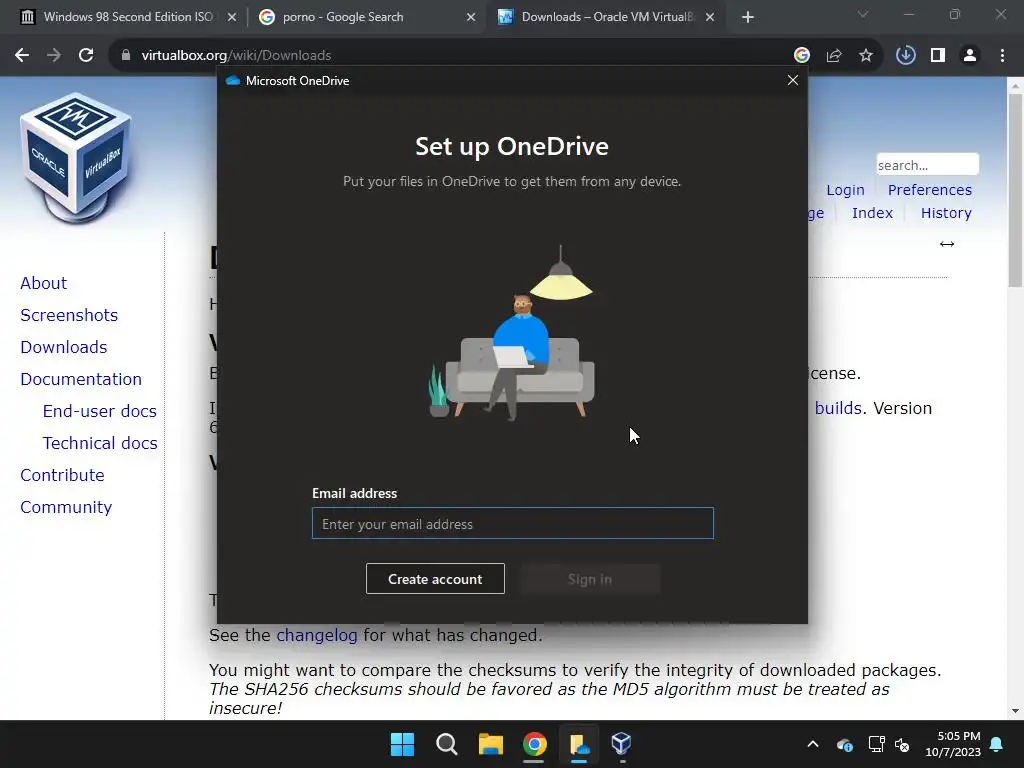This screenshot has height=768, width=1024.
Task: Click the OneDrive cloud icon in title bar
Action: coord(232,80)
